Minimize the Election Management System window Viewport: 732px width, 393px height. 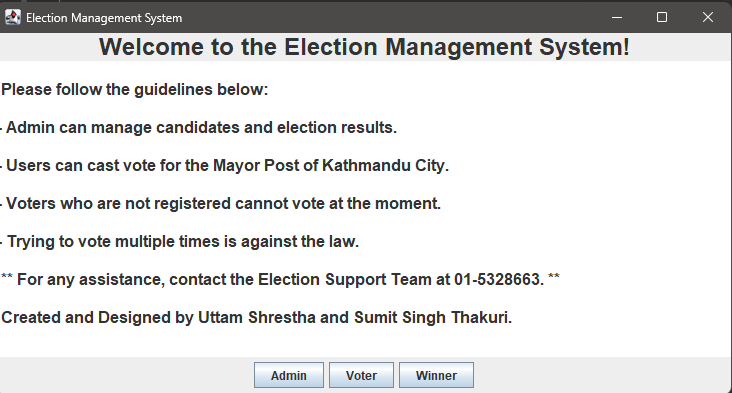coord(617,18)
